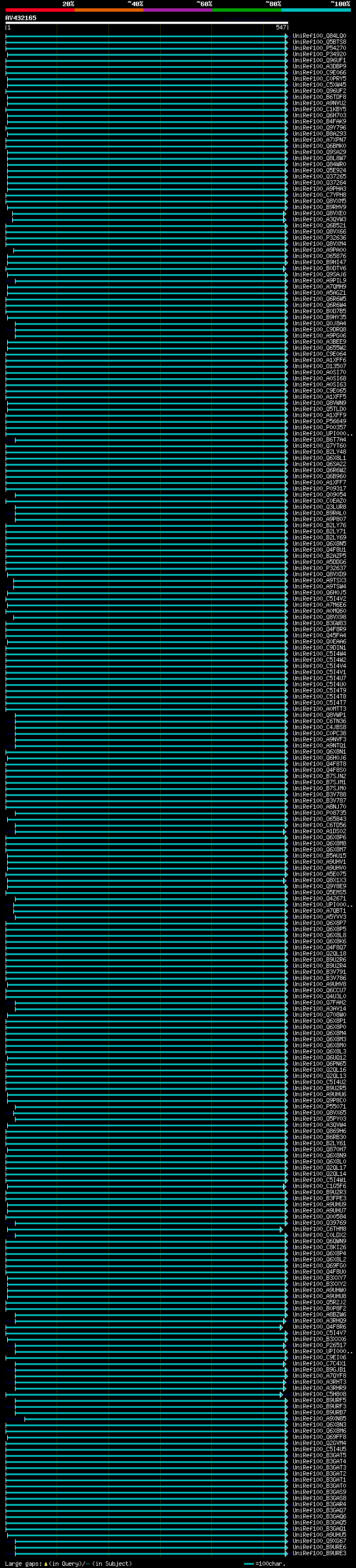356x1568 pixels.
Task: Click the purple ~60% identity legend segment
Action: [x=179, y=10]
